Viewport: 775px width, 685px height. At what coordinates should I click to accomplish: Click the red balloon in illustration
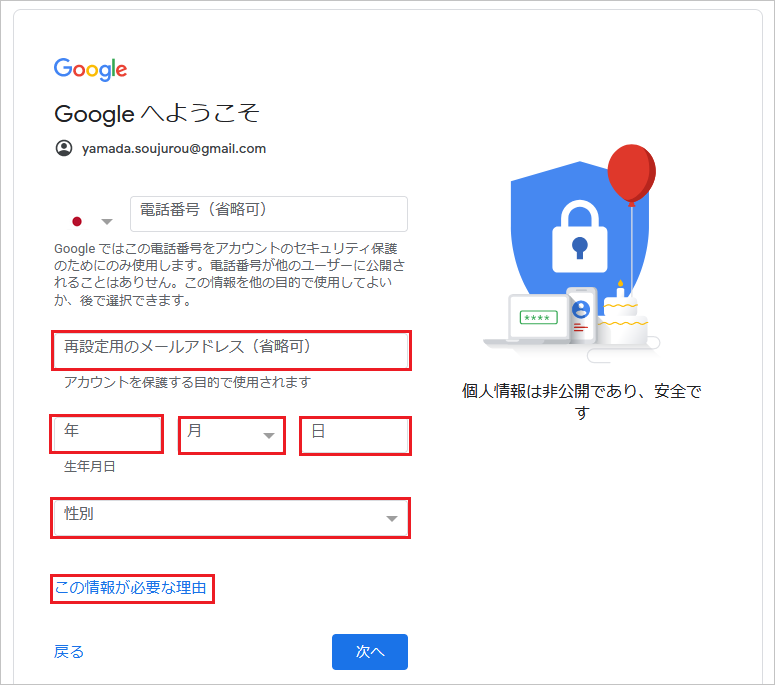click(x=631, y=173)
